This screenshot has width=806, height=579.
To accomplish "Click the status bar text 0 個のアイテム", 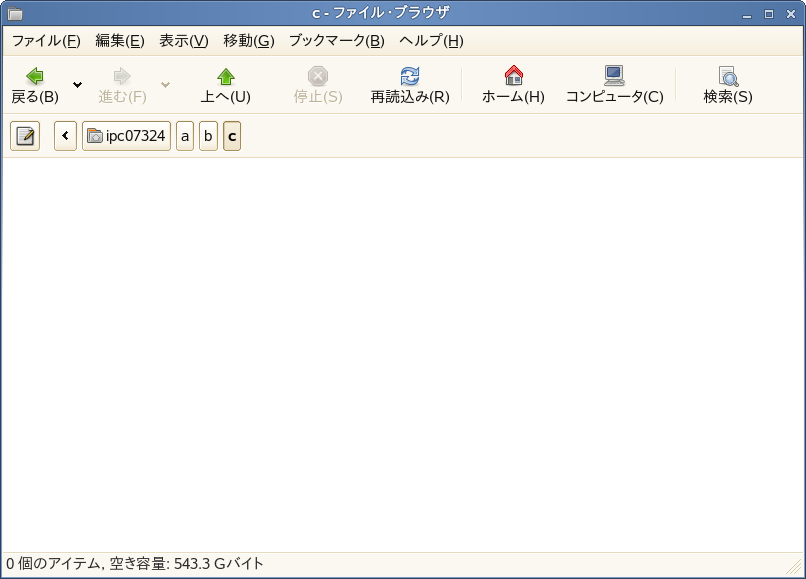I will tap(53, 564).
